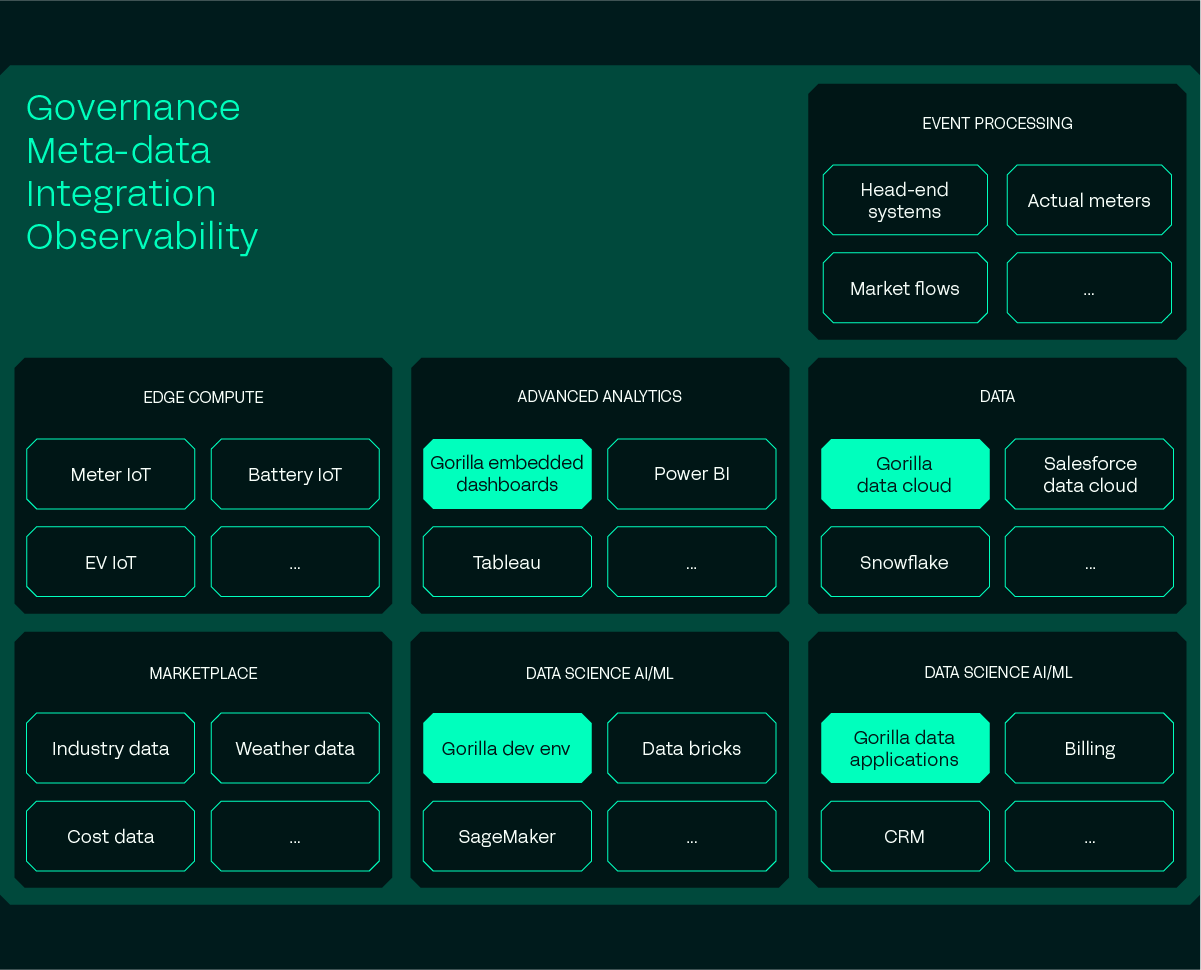Open the highlighted Gorilla dev env box

(x=507, y=748)
